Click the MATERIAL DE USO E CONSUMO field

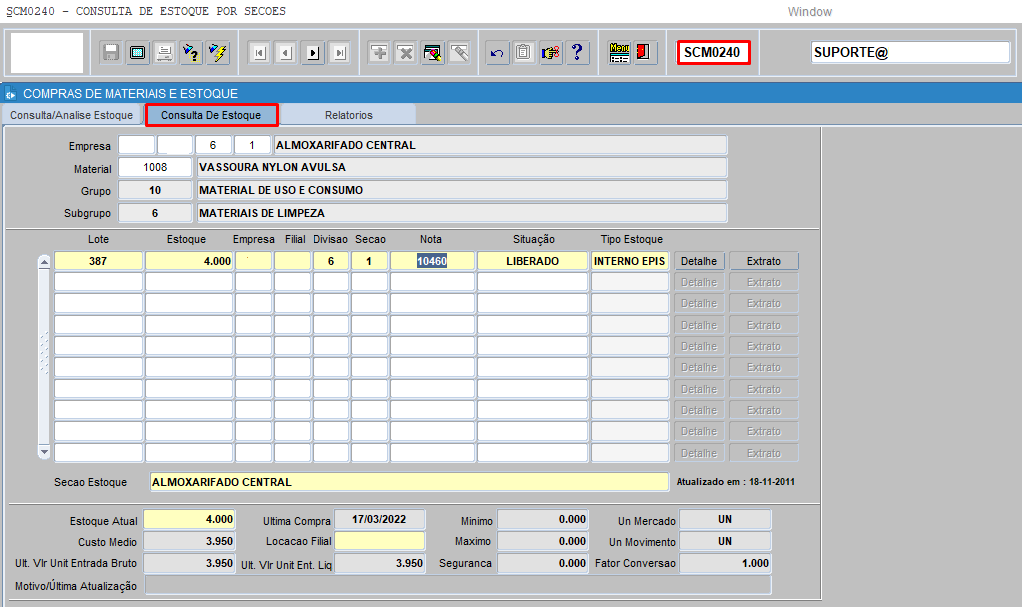461,190
